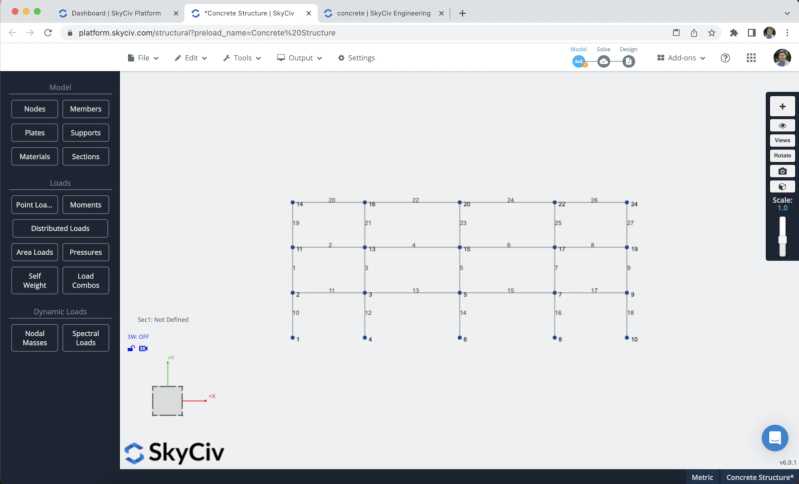Open browser extensions puzzle icon
The height and width of the screenshot is (484, 799).
(734, 33)
